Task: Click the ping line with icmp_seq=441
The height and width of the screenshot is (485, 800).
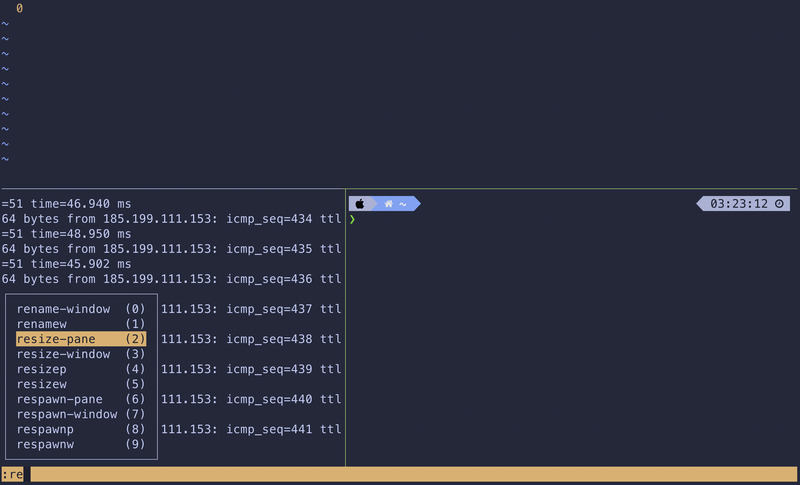Action: tap(251, 429)
